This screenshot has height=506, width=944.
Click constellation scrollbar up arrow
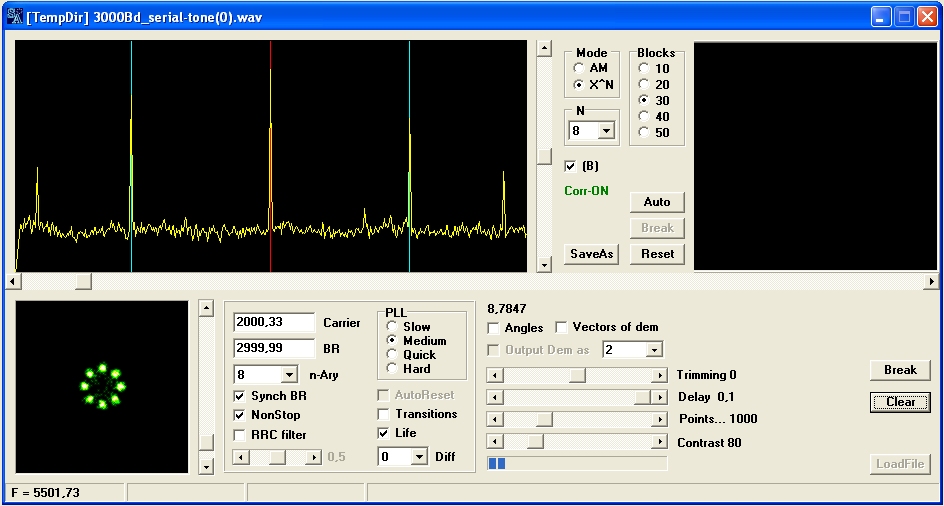(x=206, y=309)
